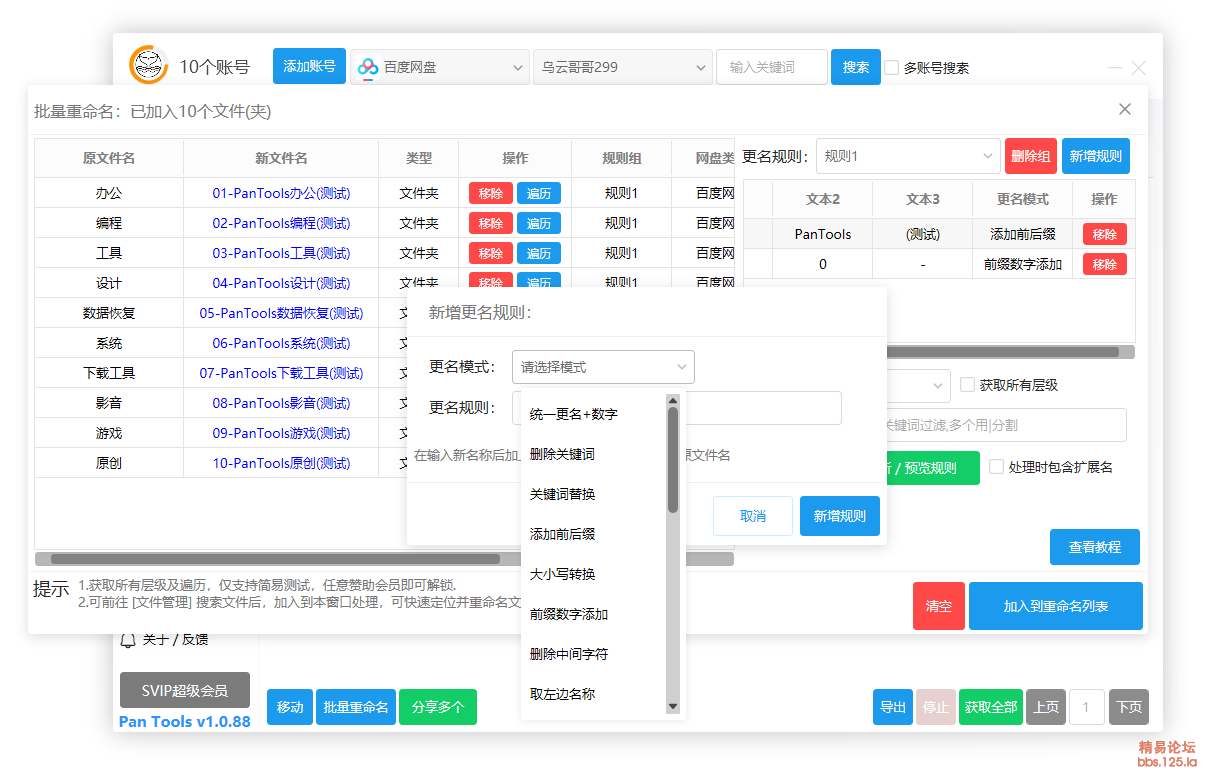Click the Baidu Netdisk colorful service icon

click(x=367, y=66)
